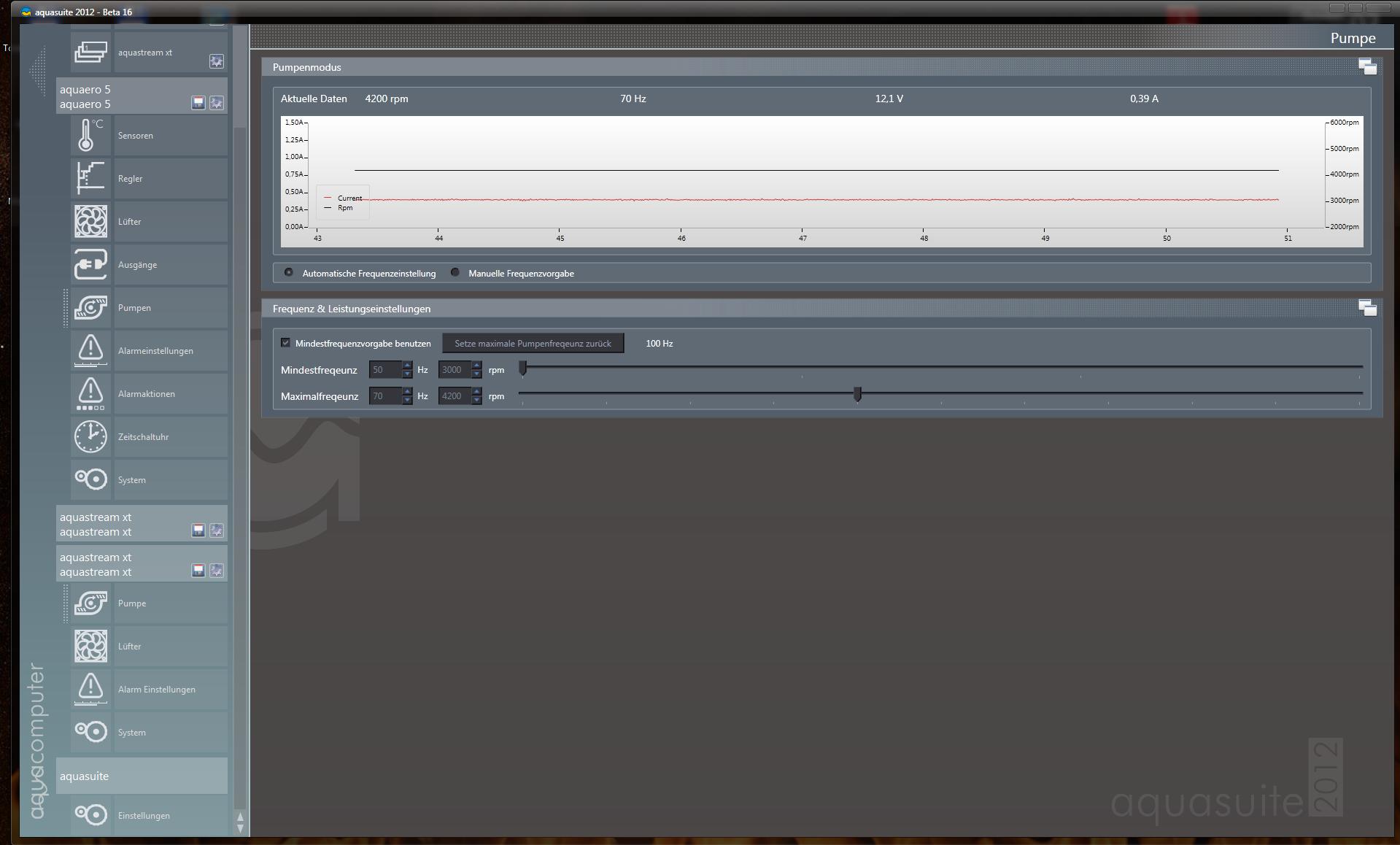Increase Maximalfrequenz Hz with the up arrow
The width and height of the screenshot is (1400, 845).
click(x=407, y=392)
